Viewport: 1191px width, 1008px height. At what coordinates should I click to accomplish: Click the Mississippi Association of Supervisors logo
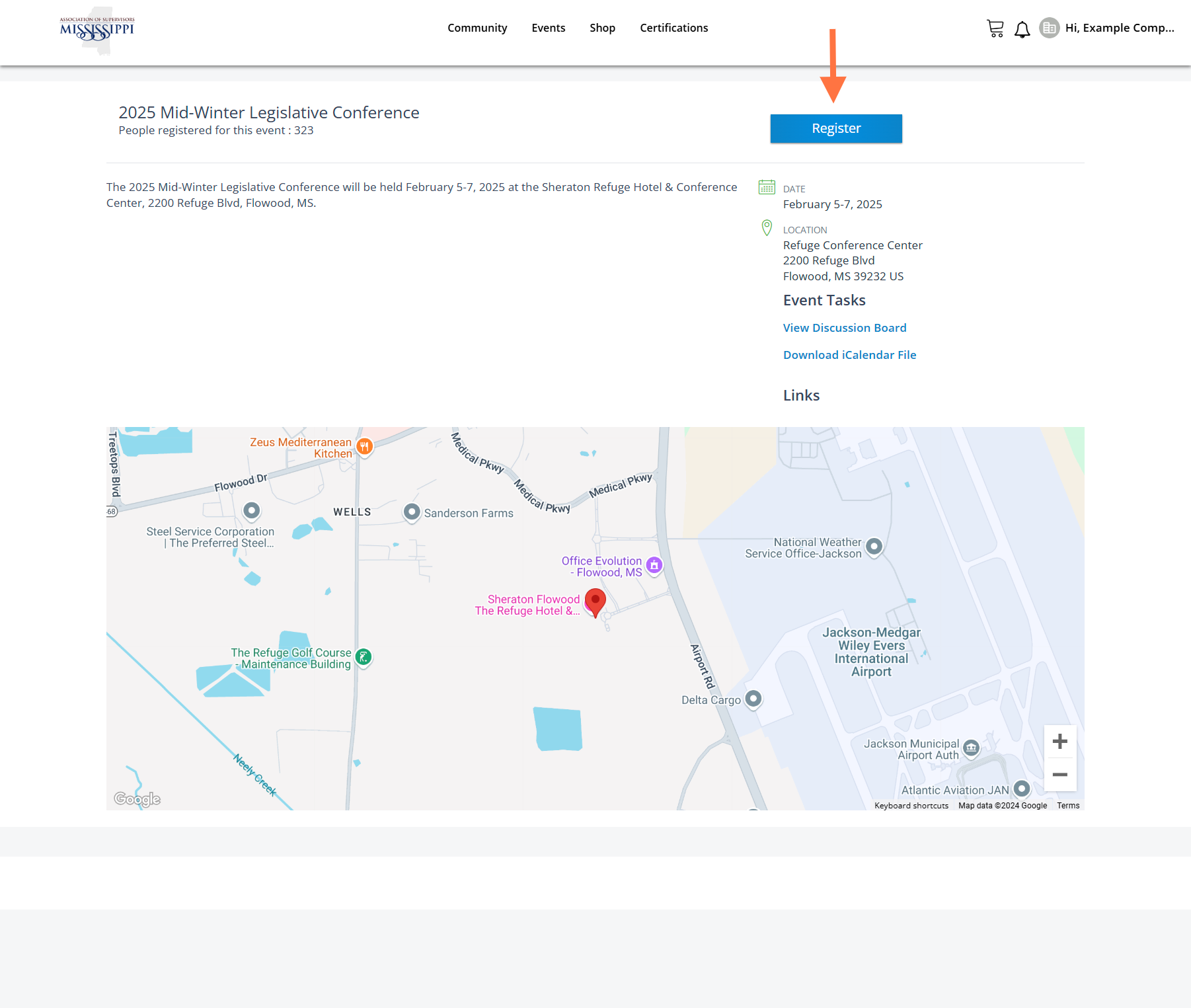pyautogui.click(x=97, y=30)
